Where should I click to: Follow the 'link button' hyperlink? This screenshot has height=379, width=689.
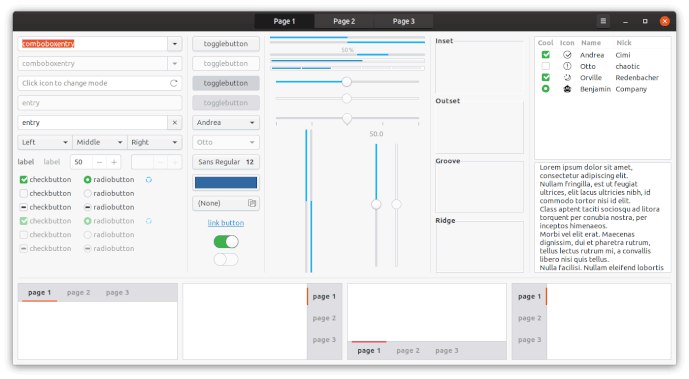click(x=226, y=223)
